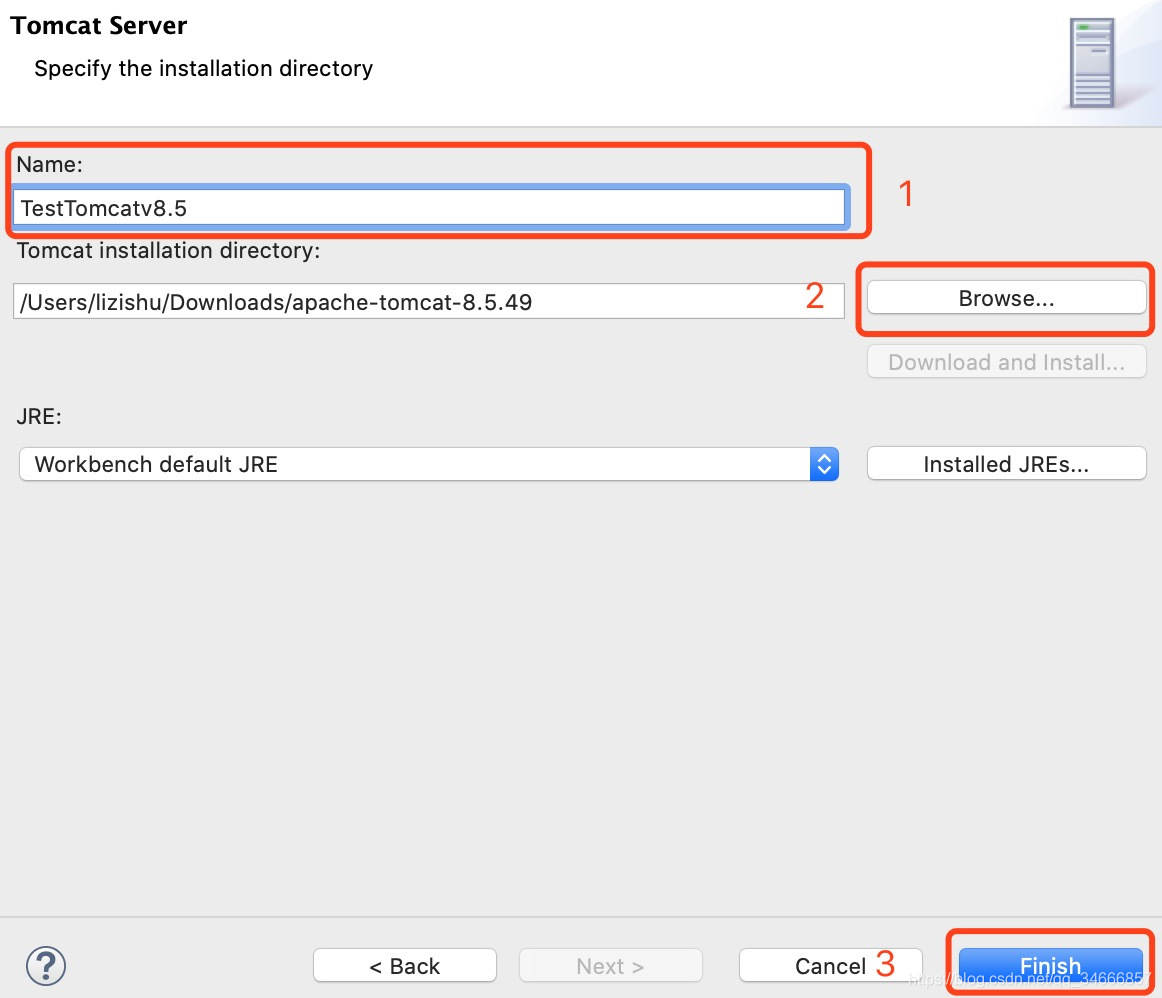This screenshot has width=1162, height=998.
Task: Finish the server setup
Action: pos(1050,965)
